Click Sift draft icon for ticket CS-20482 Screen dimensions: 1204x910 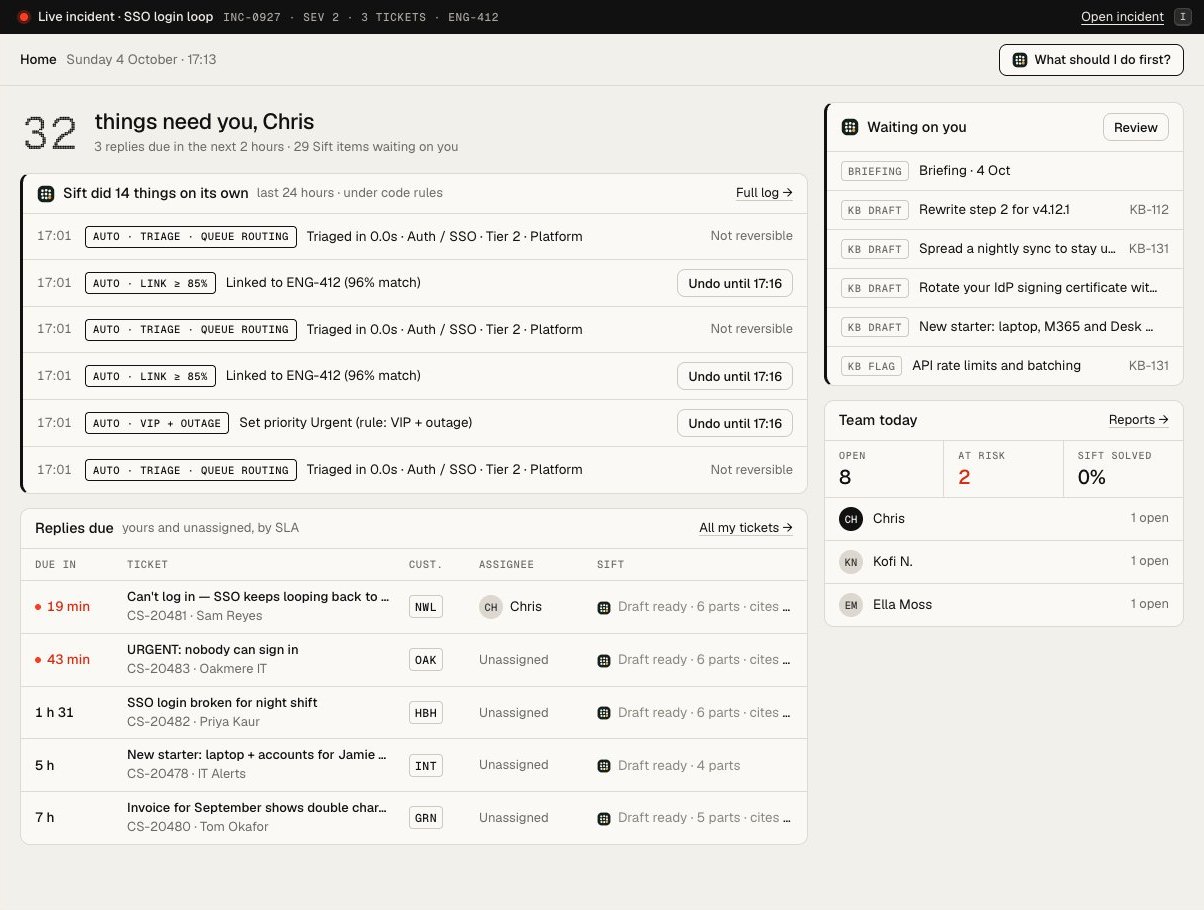point(604,713)
